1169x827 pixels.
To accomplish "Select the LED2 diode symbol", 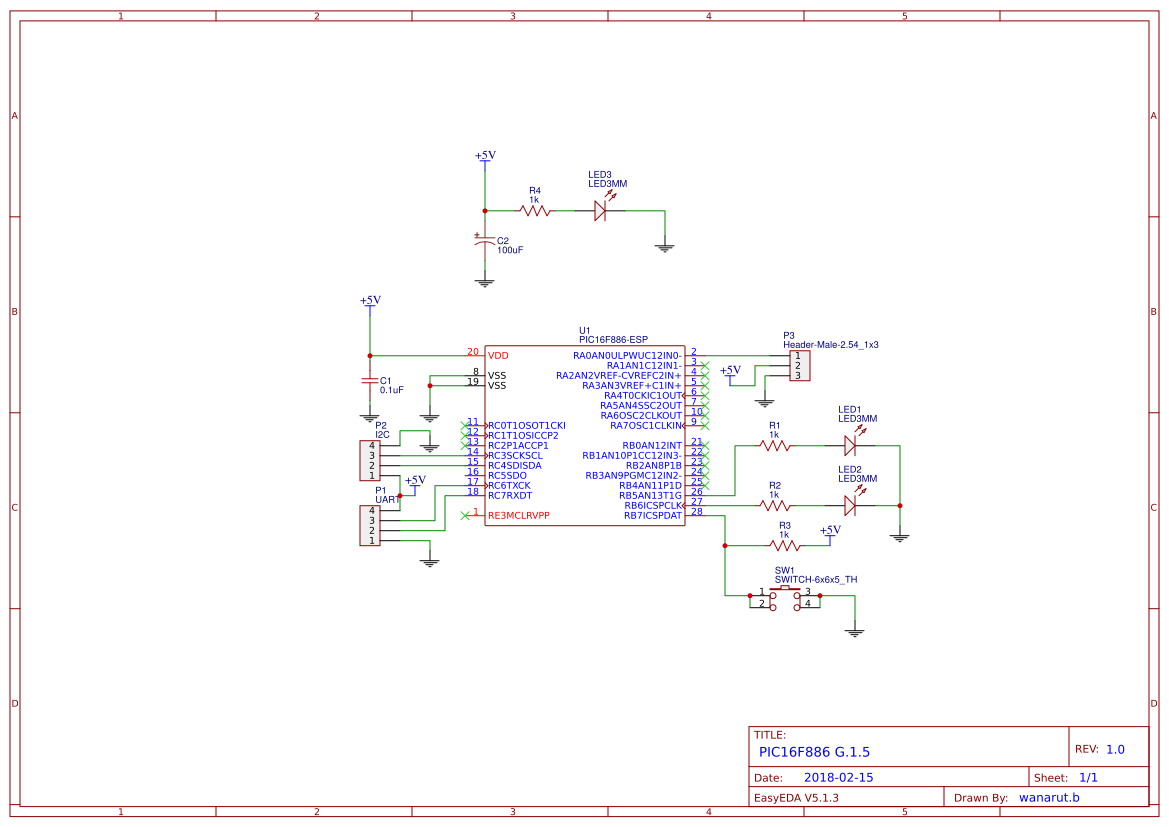I will [x=850, y=506].
